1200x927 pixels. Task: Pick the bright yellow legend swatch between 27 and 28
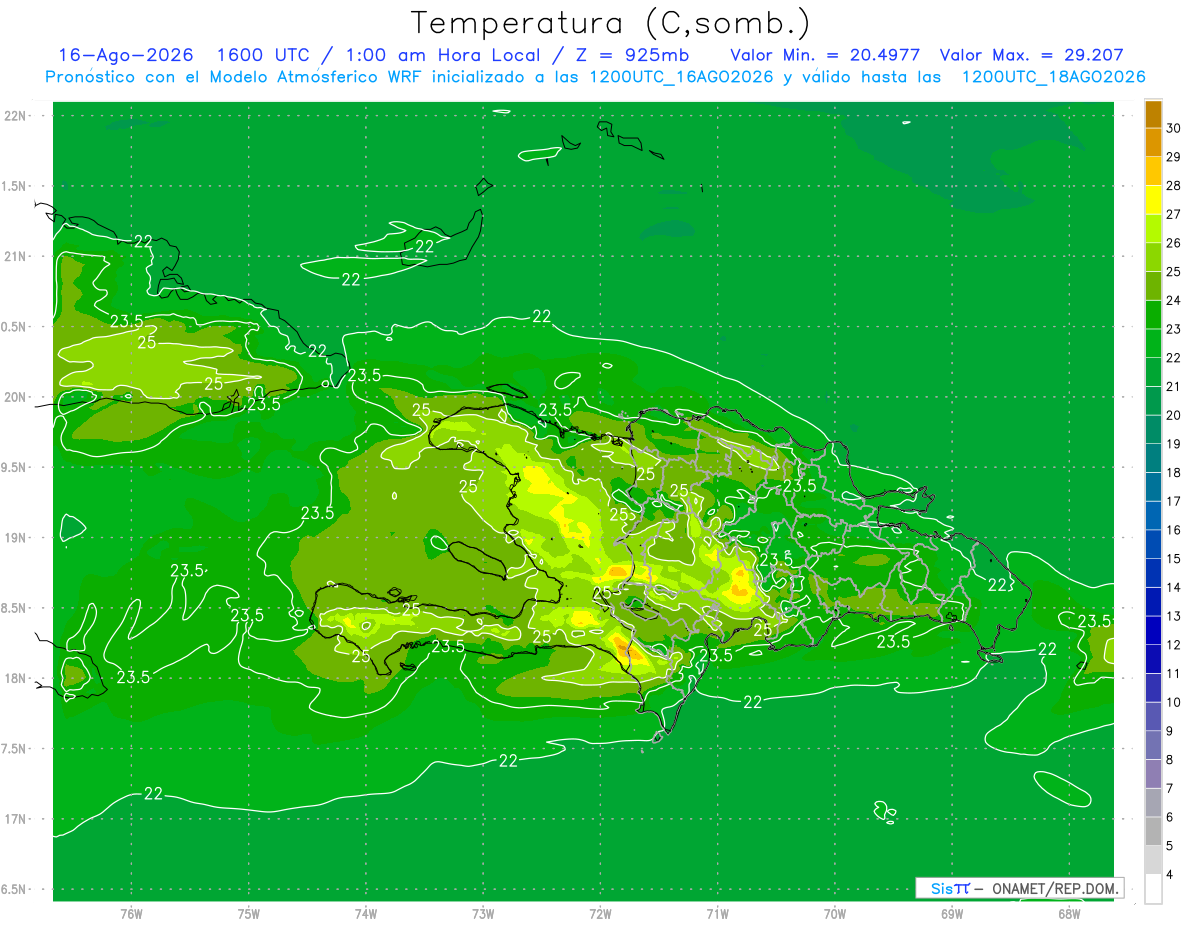tap(1153, 200)
